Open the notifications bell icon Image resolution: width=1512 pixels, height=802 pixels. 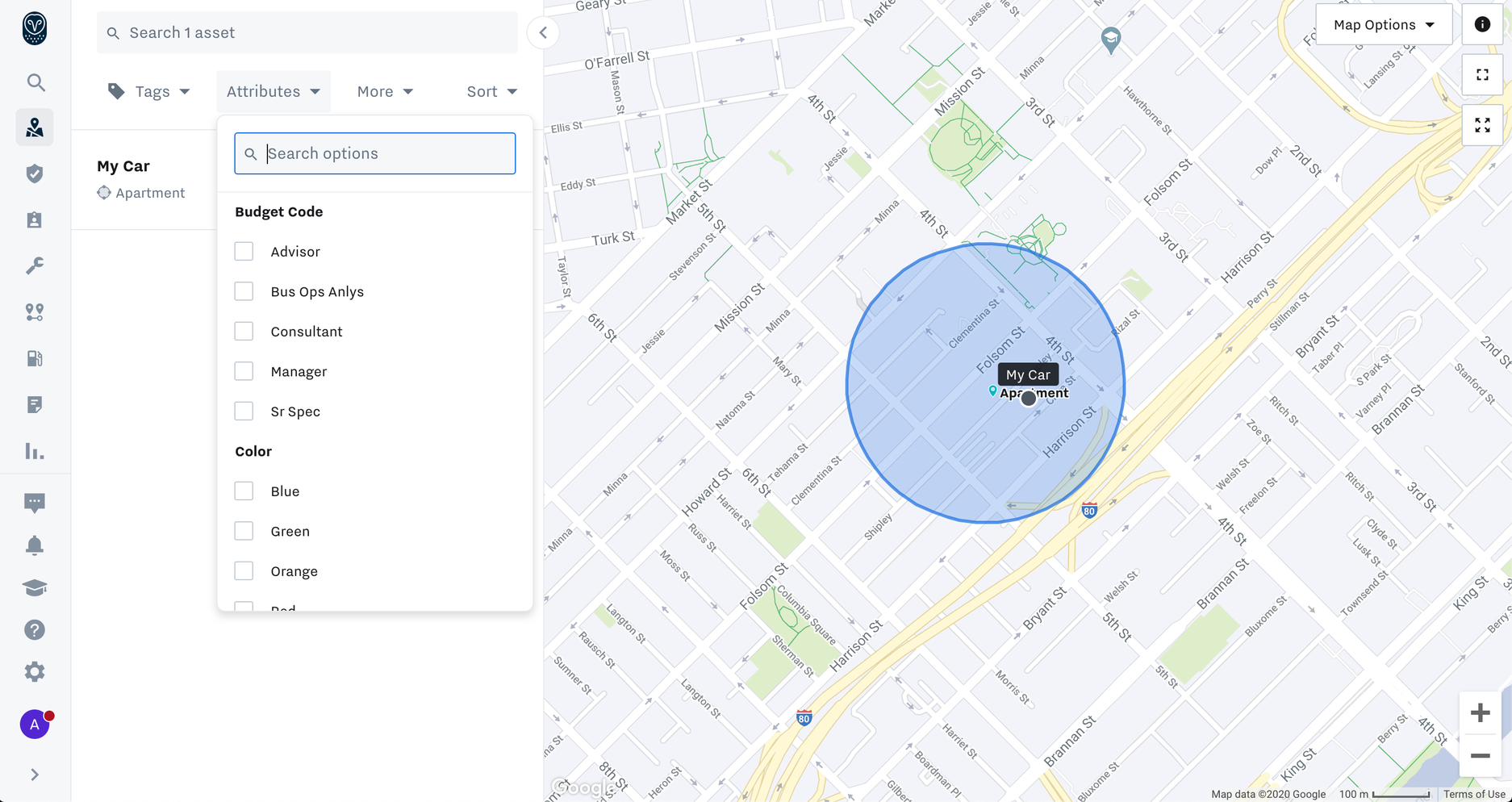[x=35, y=545]
